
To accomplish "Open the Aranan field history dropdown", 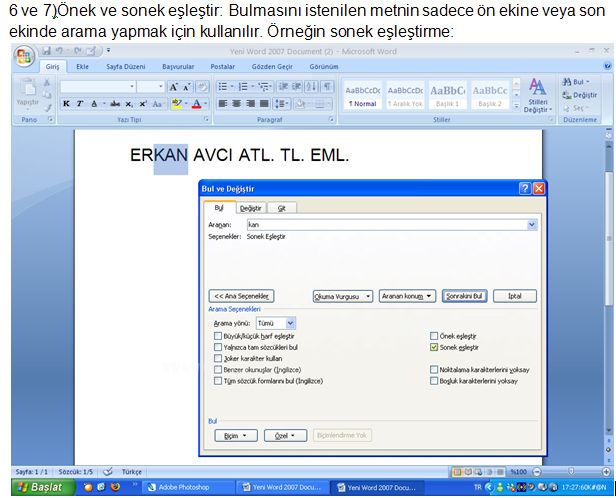I will click(x=532, y=225).
